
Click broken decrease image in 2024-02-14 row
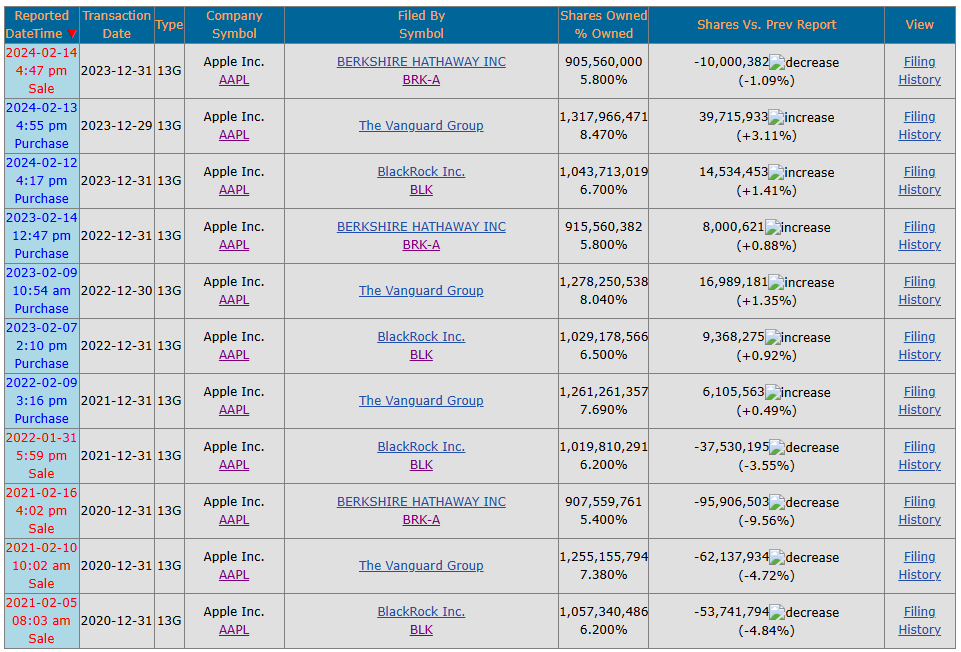[x=777, y=62]
